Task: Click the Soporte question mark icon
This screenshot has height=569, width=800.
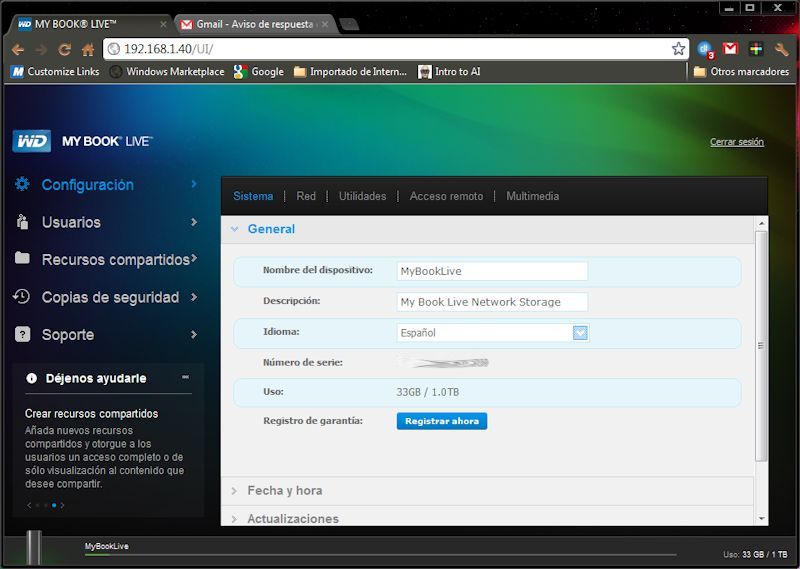Action: click(22, 334)
